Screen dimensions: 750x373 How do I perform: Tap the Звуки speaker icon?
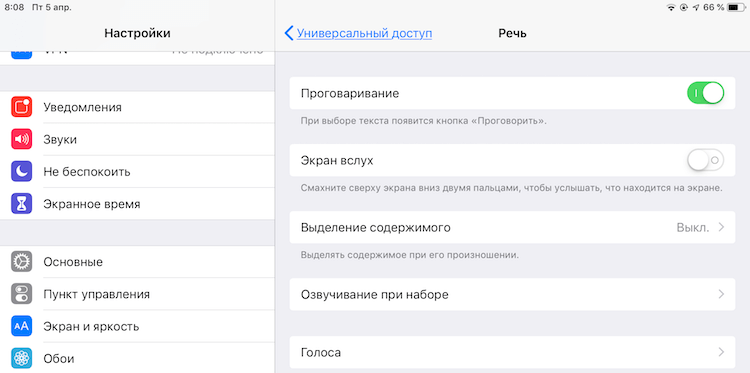(x=22, y=140)
